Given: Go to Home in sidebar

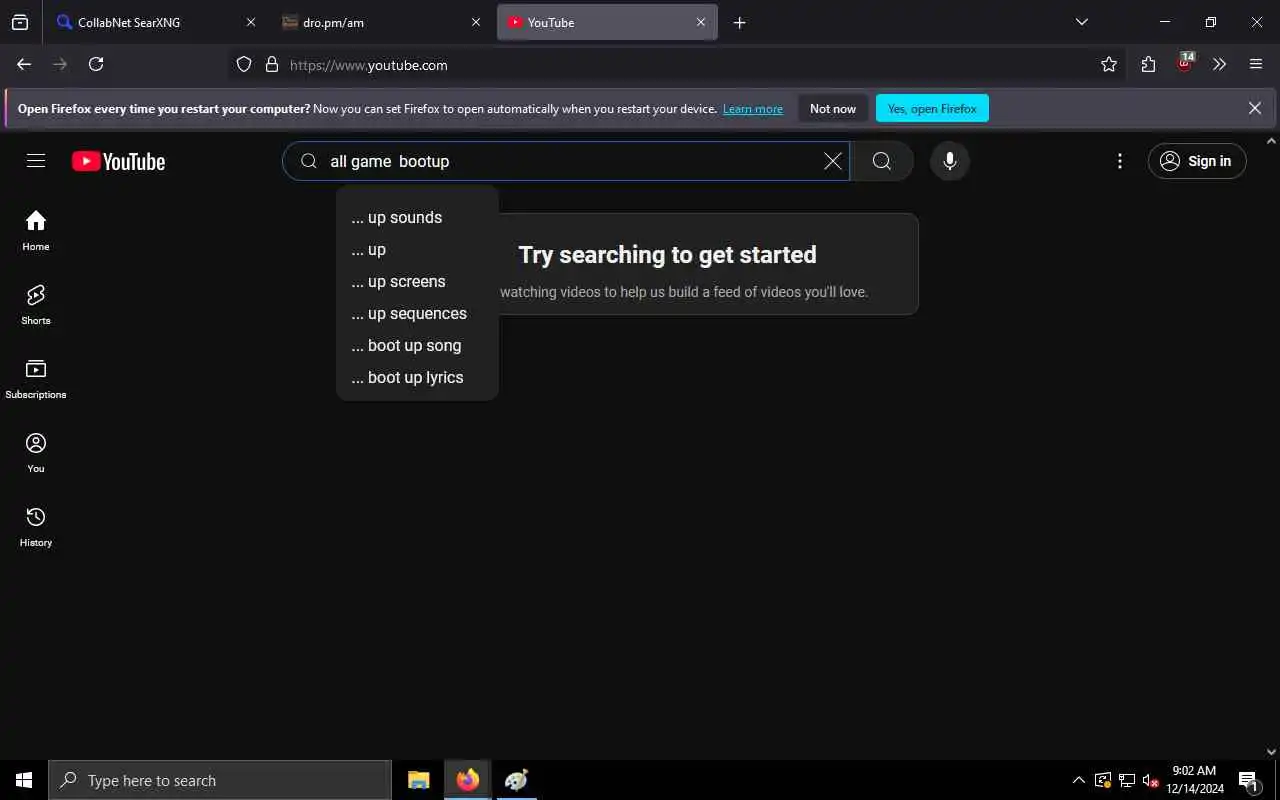Looking at the screenshot, I should 36,230.
